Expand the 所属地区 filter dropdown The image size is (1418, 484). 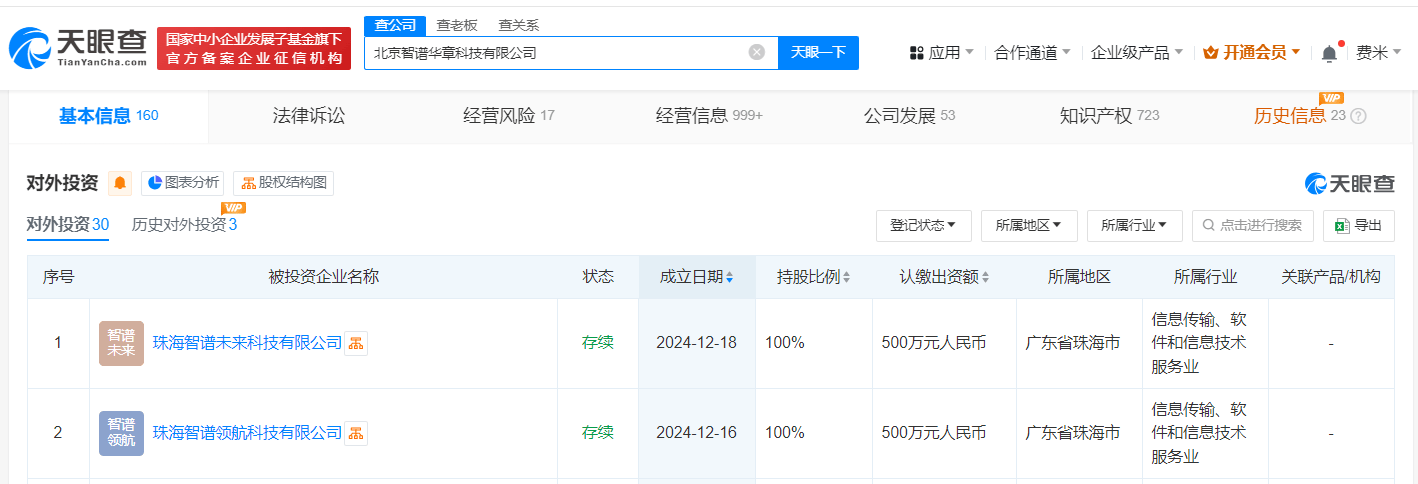1028,225
